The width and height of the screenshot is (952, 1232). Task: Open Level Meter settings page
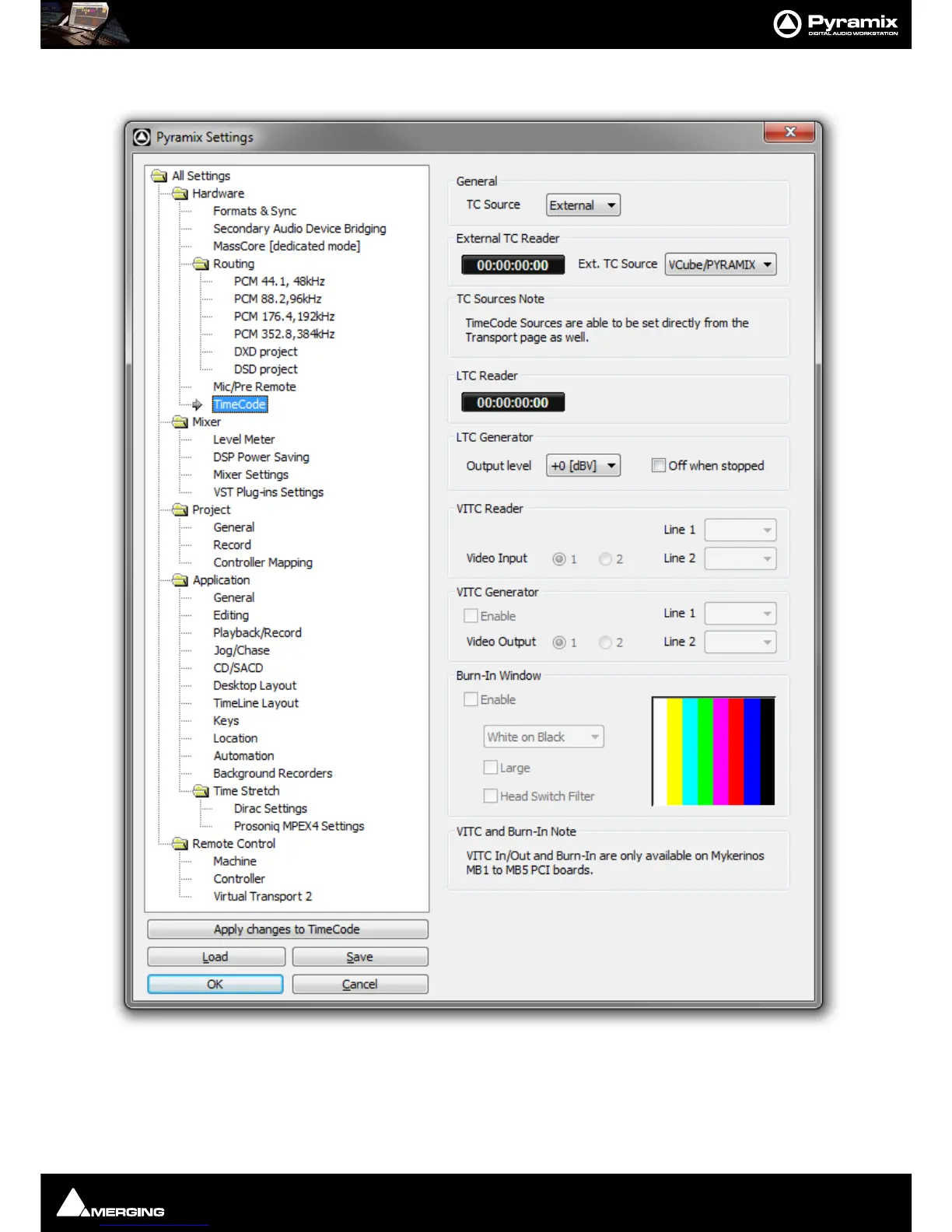pos(243,439)
